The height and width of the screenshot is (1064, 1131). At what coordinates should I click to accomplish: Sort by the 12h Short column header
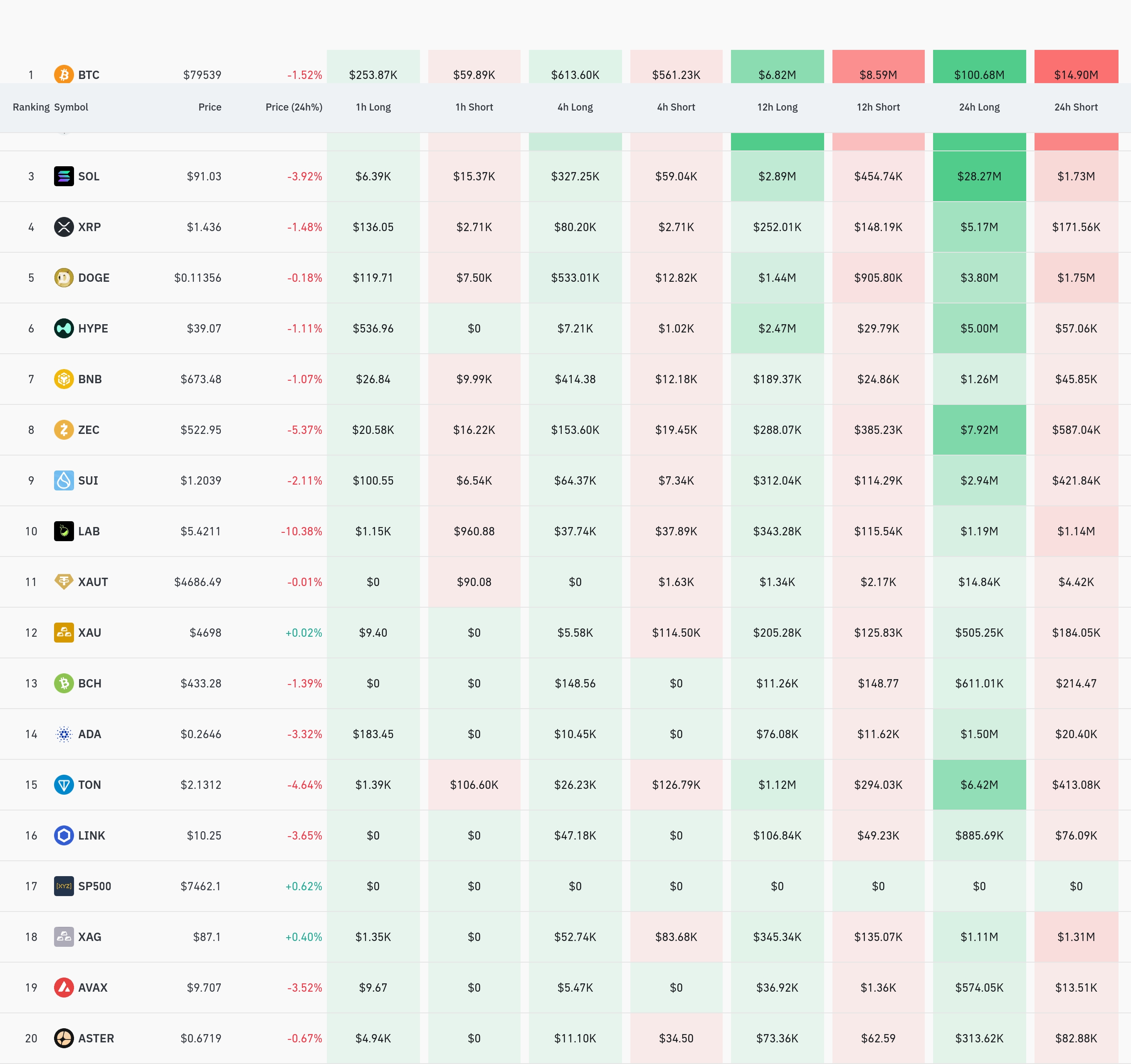[x=879, y=107]
